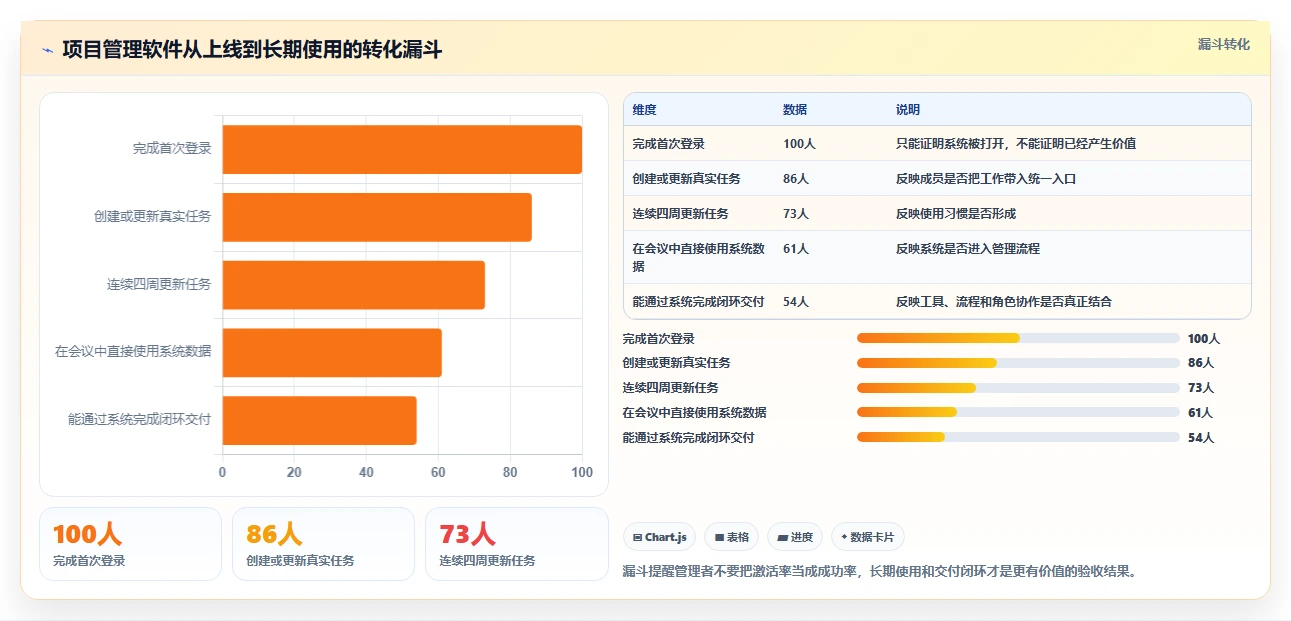Click the 数据卡片 chip

pos(868,537)
